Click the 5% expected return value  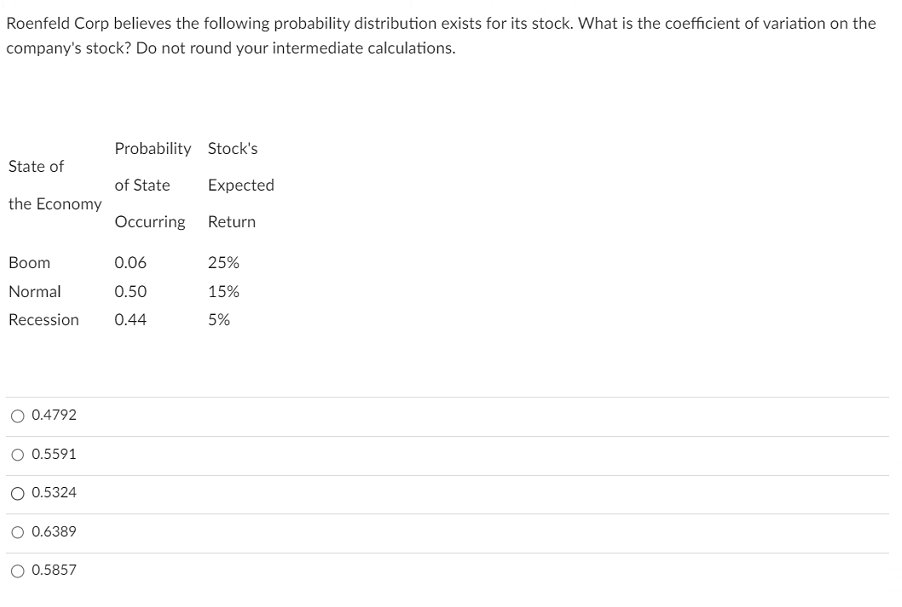pos(218,319)
